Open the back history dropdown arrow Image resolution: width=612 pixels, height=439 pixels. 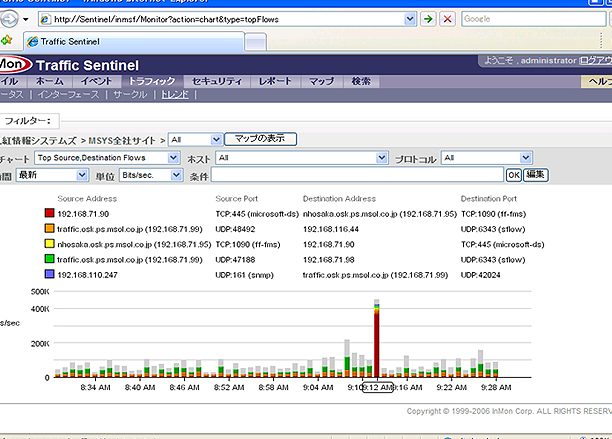(x=25, y=19)
